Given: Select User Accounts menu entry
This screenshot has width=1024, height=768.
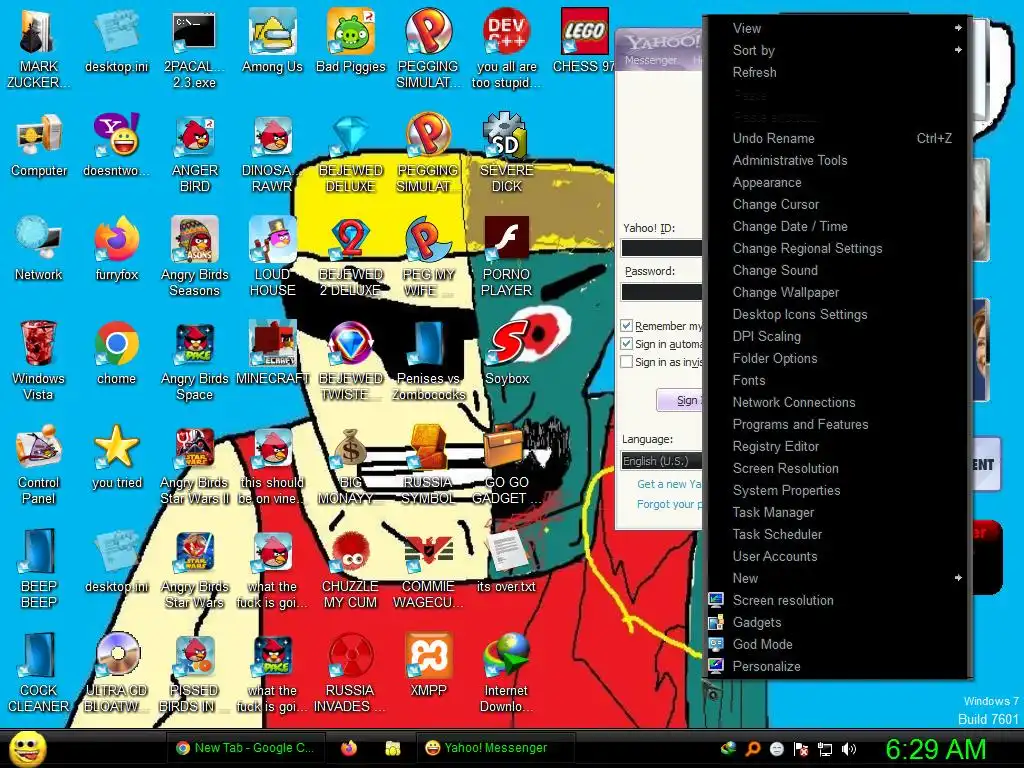Looking at the screenshot, I should pyautogui.click(x=839, y=556).
